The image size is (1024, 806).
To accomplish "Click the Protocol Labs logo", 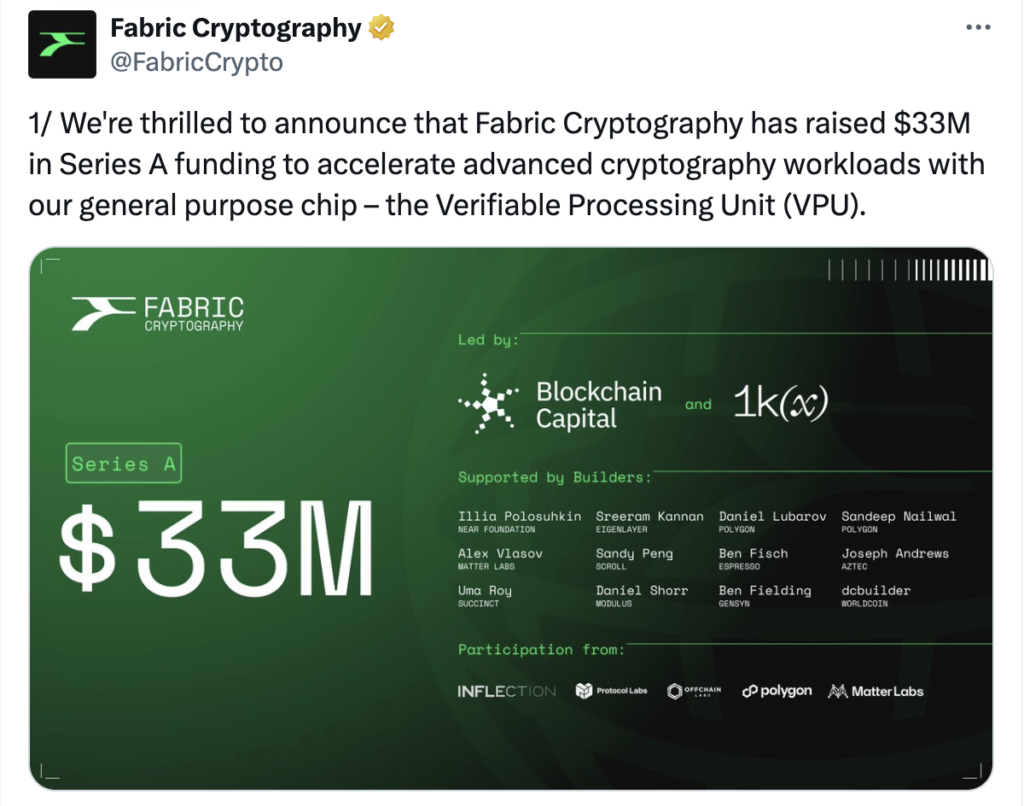I will (611, 690).
